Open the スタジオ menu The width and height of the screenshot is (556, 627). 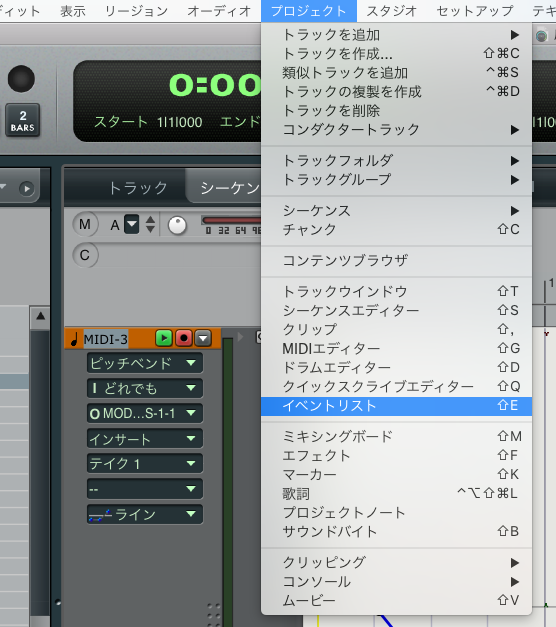392,11
